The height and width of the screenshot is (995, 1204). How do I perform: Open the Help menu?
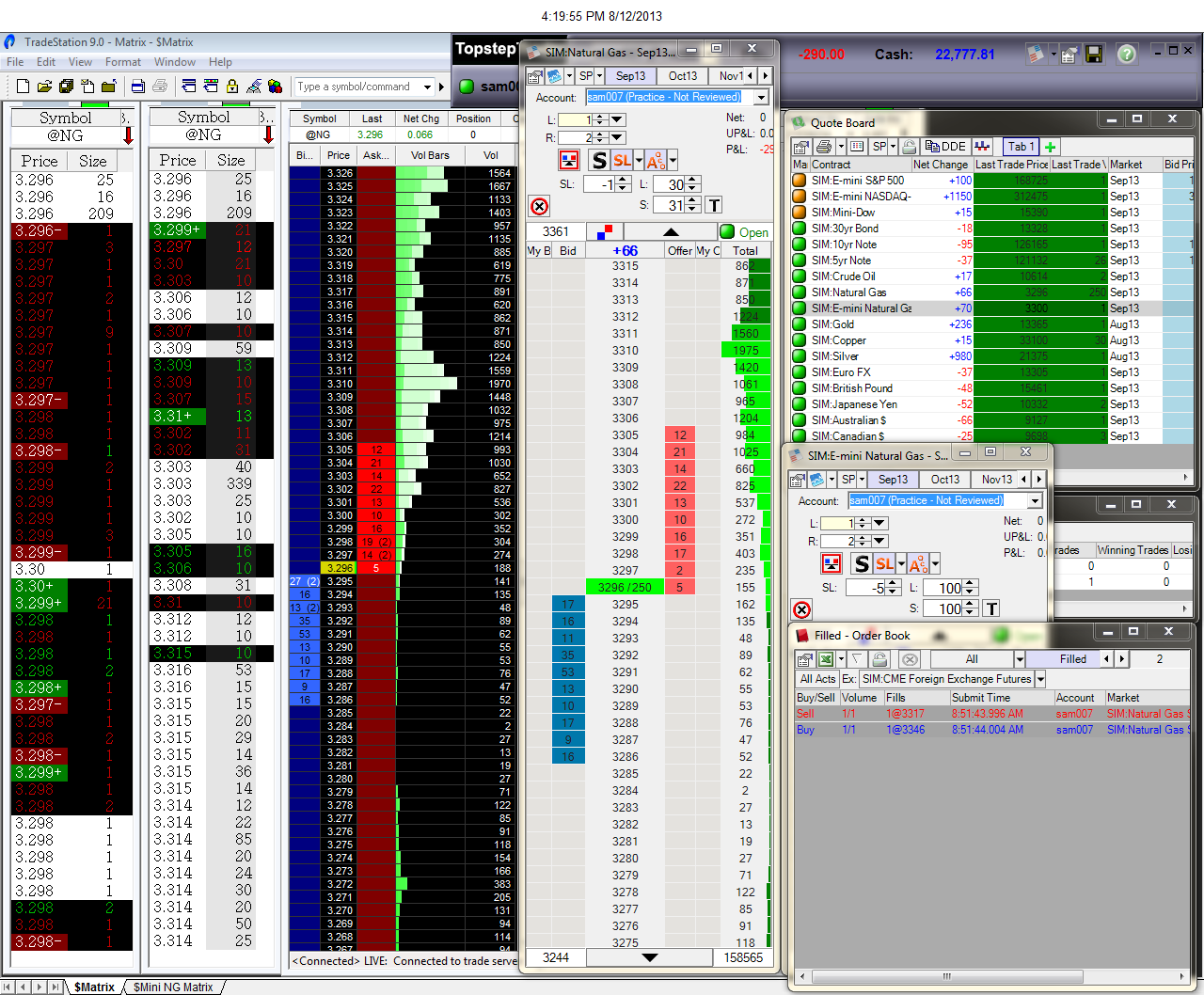click(x=221, y=62)
